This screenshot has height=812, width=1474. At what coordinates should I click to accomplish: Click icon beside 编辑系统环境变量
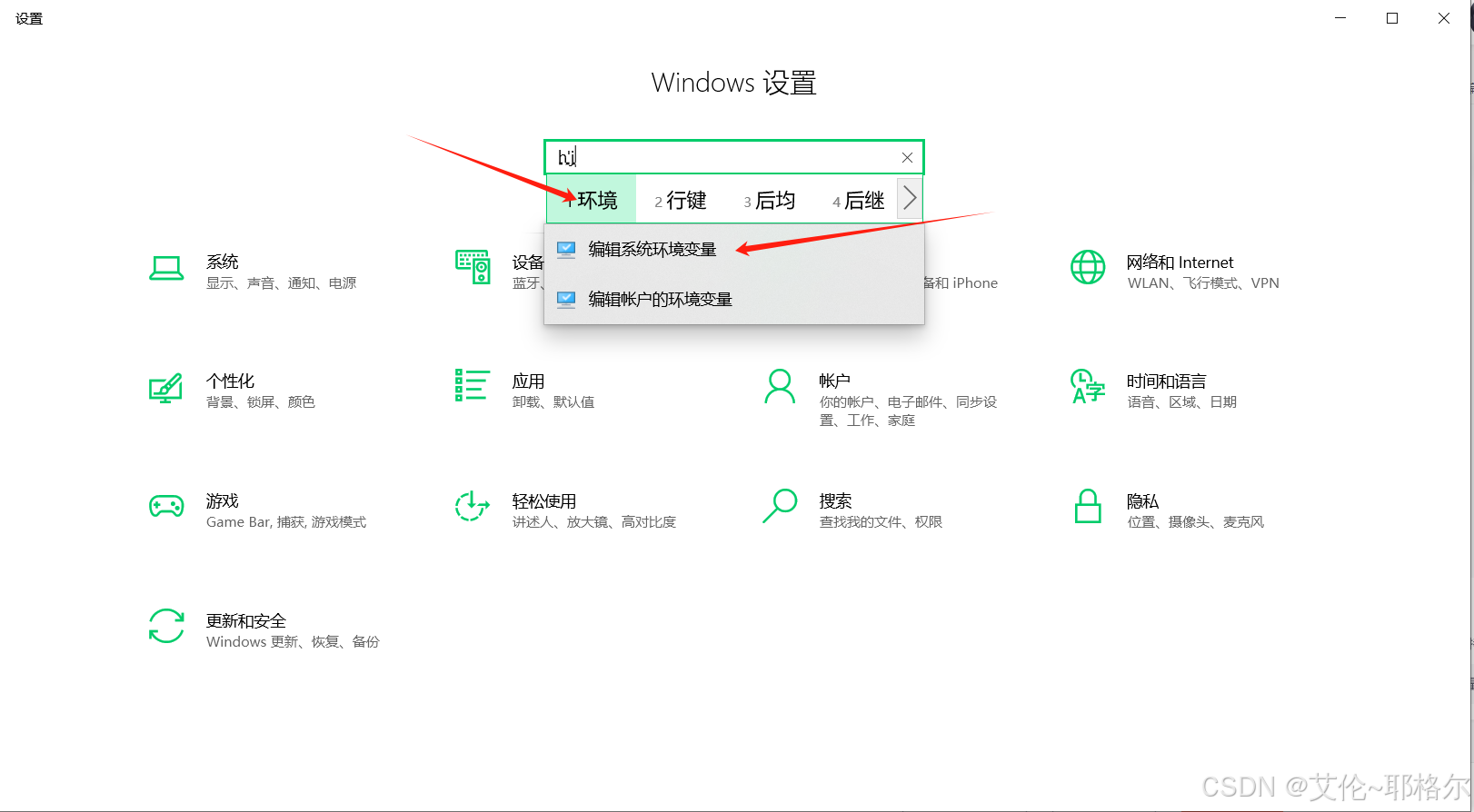tap(566, 249)
